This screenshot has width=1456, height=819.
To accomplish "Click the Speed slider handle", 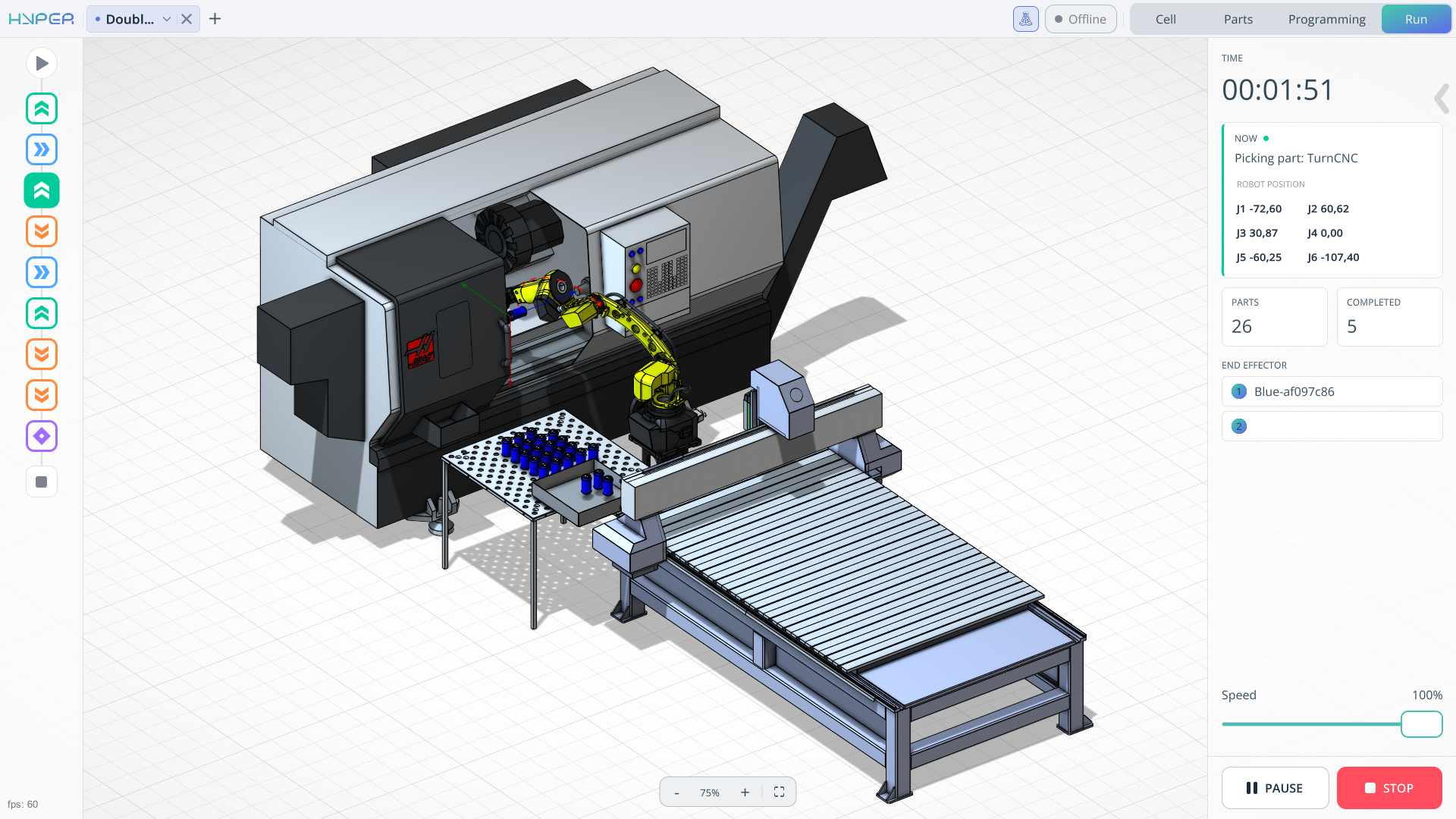I will pos(1421,724).
